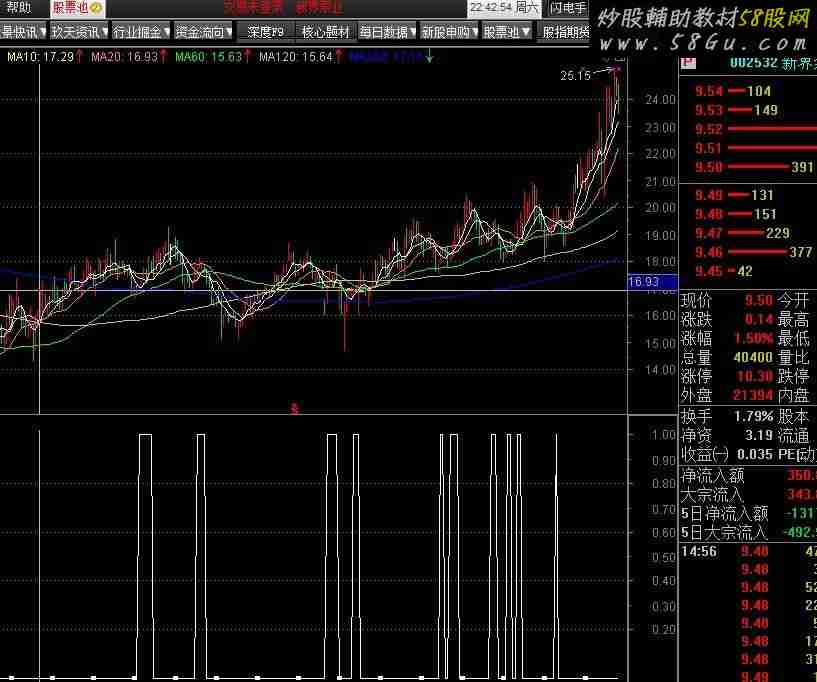
Task: Click the yellow icon beside 股票池 tab
Action: point(95,8)
